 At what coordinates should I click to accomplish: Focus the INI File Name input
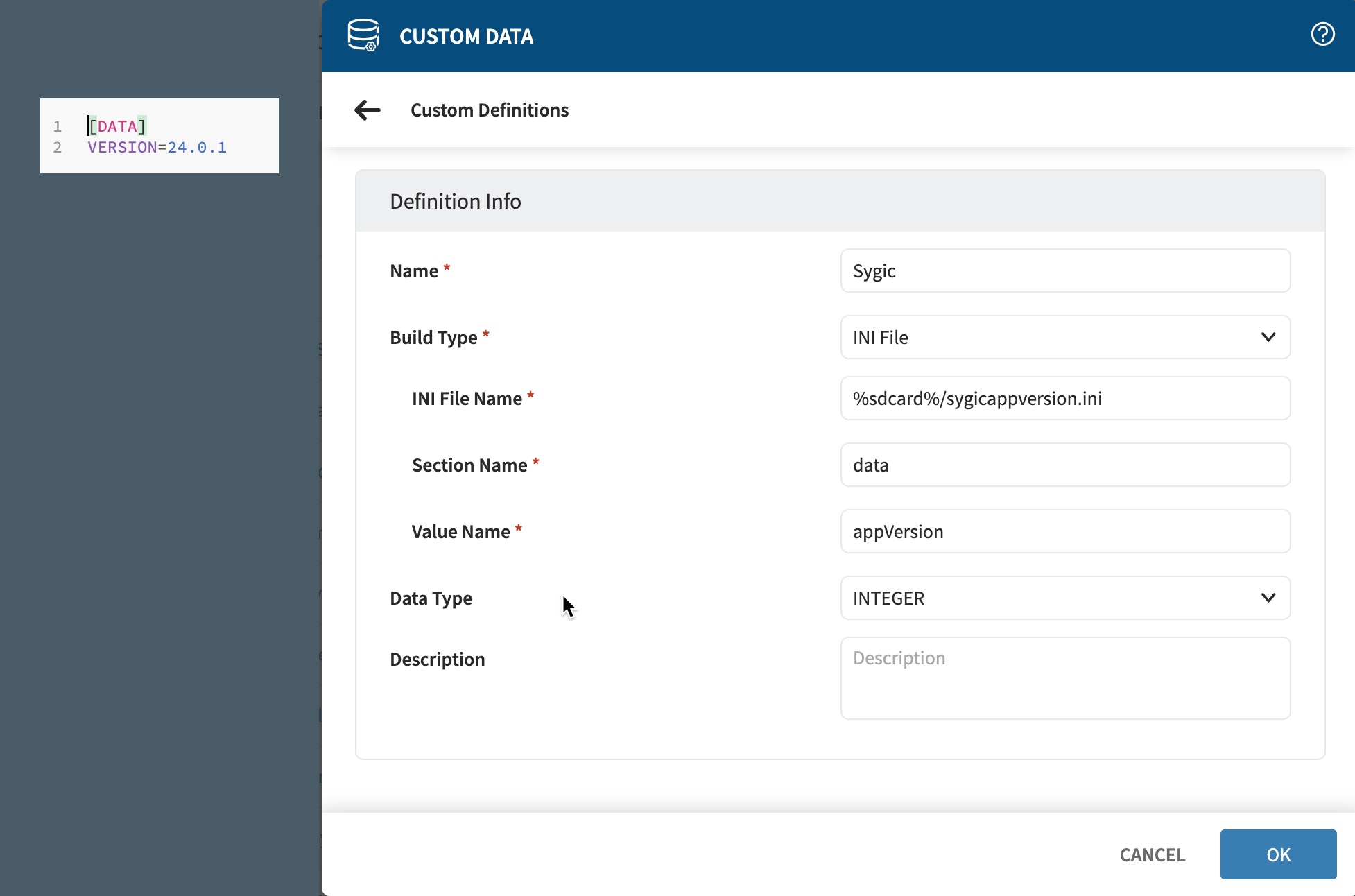click(1064, 398)
